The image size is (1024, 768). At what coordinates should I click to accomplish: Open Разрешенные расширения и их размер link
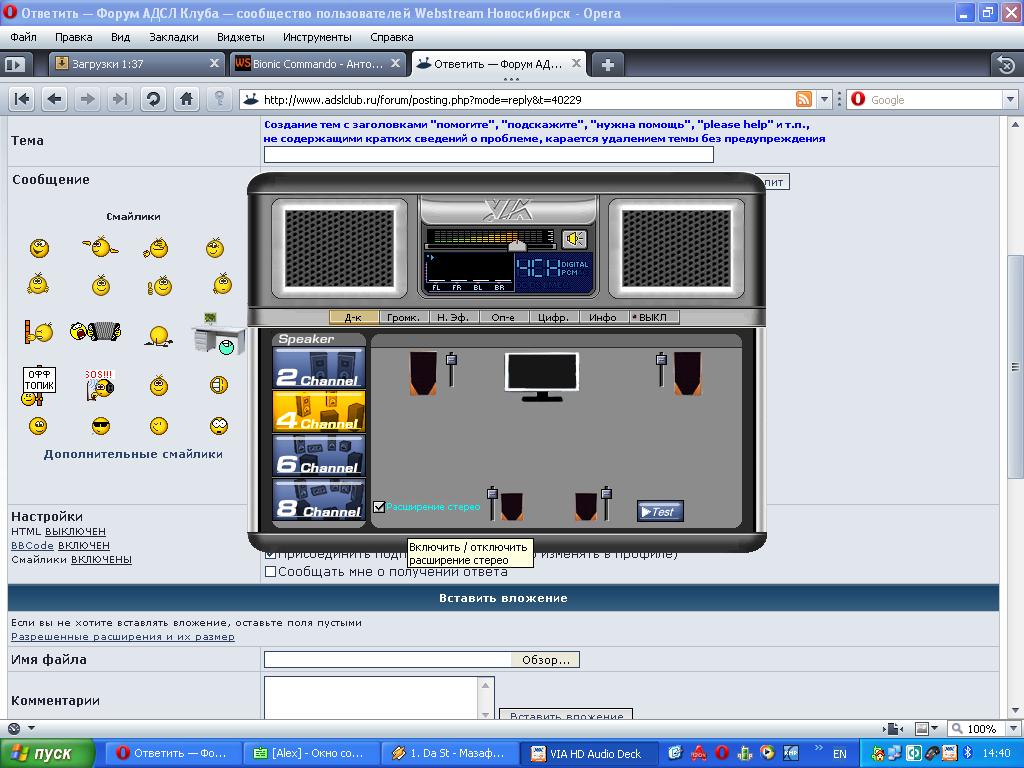point(123,637)
